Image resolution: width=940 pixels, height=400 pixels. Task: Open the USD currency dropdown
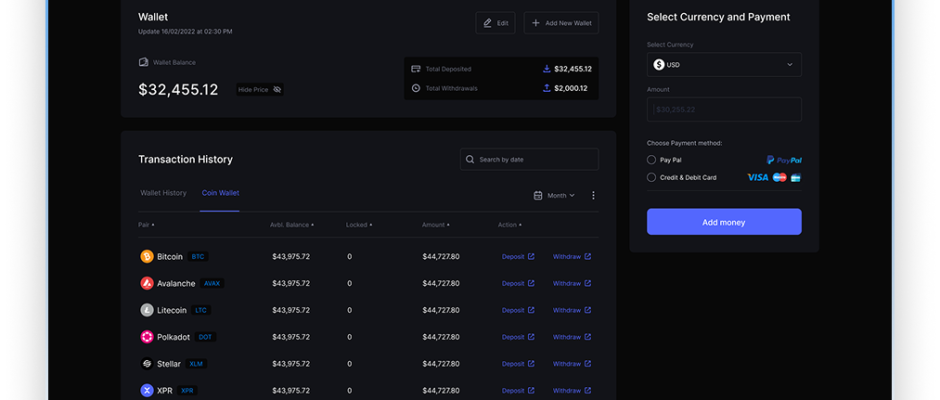pos(724,65)
